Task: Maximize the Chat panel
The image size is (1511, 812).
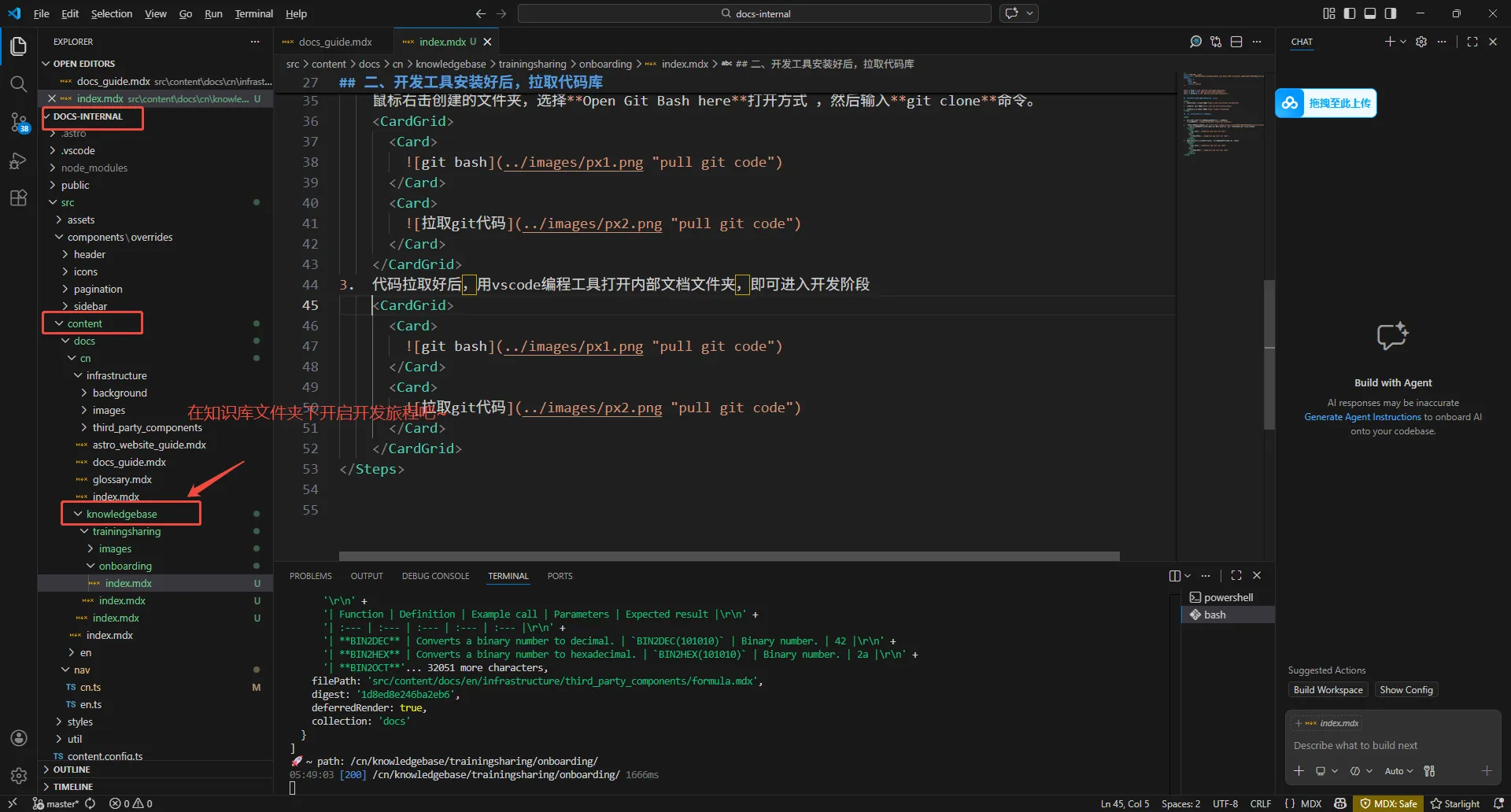Action: (1472, 42)
